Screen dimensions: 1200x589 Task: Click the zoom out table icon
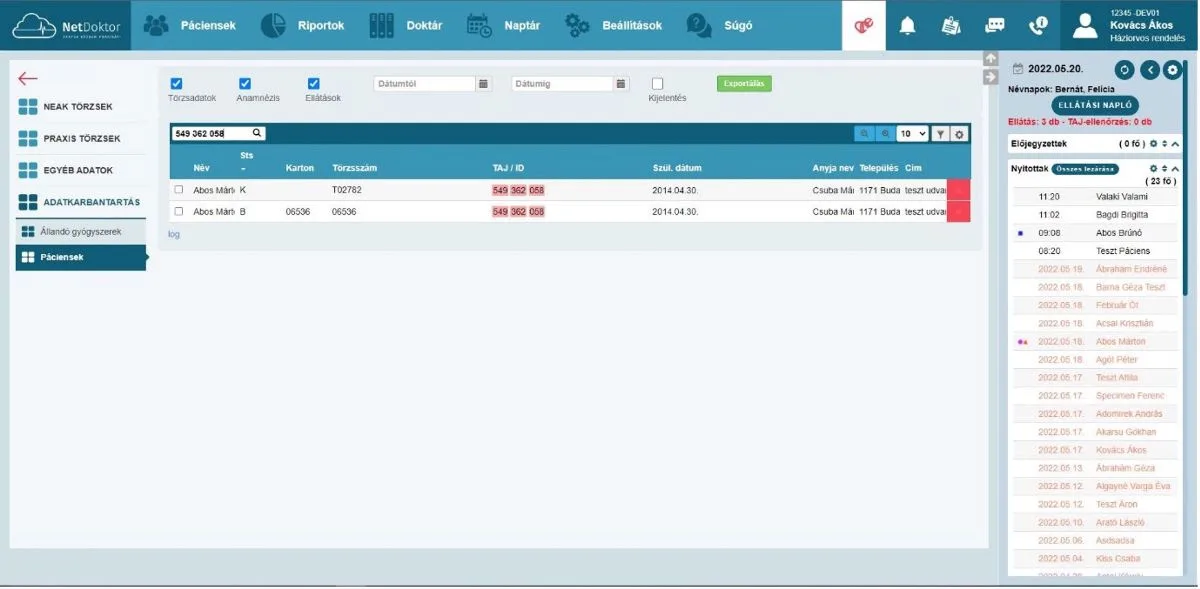coord(864,134)
